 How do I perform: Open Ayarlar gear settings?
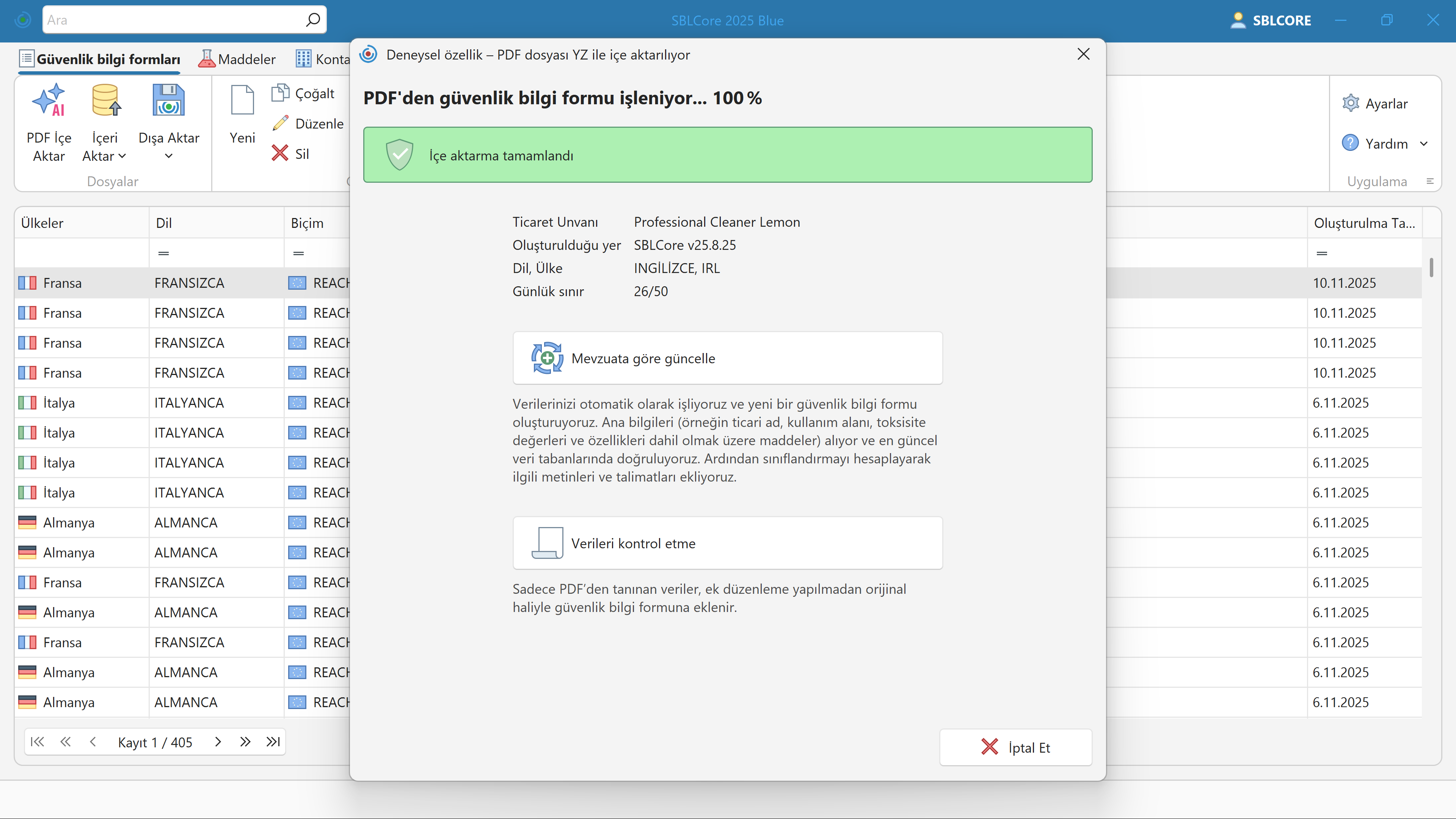pyautogui.click(x=1350, y=104)
